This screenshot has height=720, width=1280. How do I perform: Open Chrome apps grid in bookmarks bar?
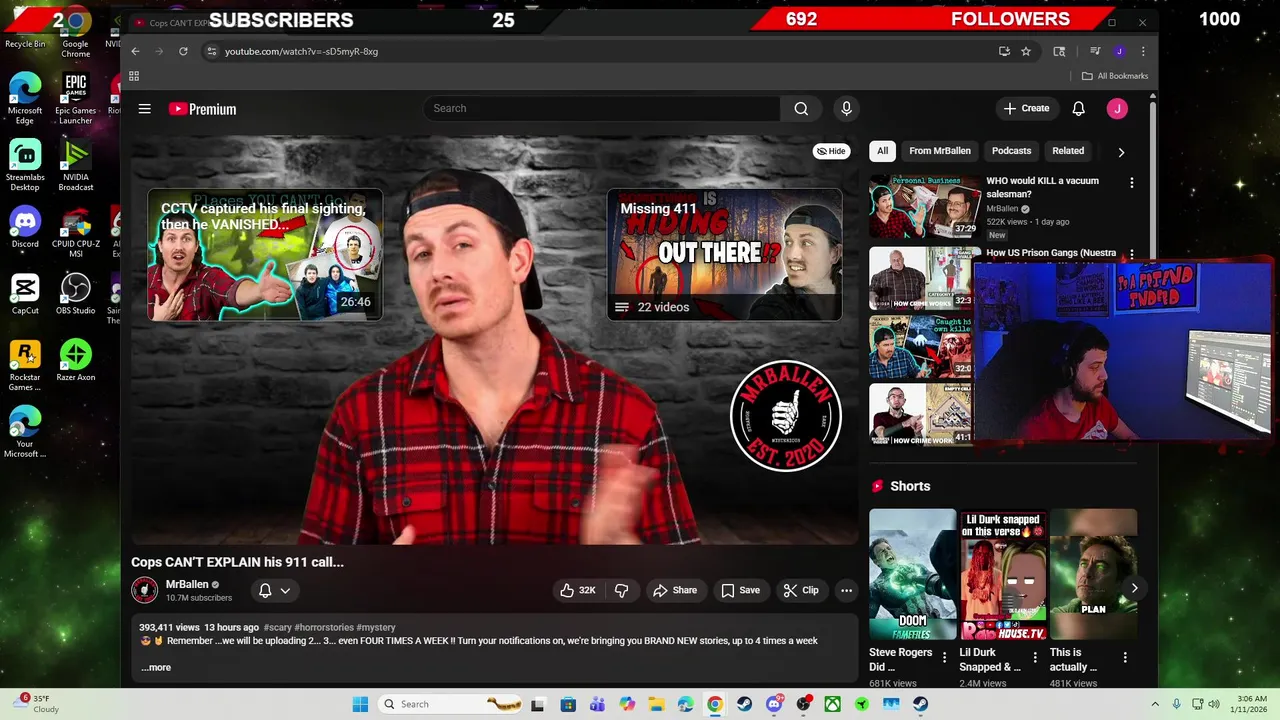(134, 76)
